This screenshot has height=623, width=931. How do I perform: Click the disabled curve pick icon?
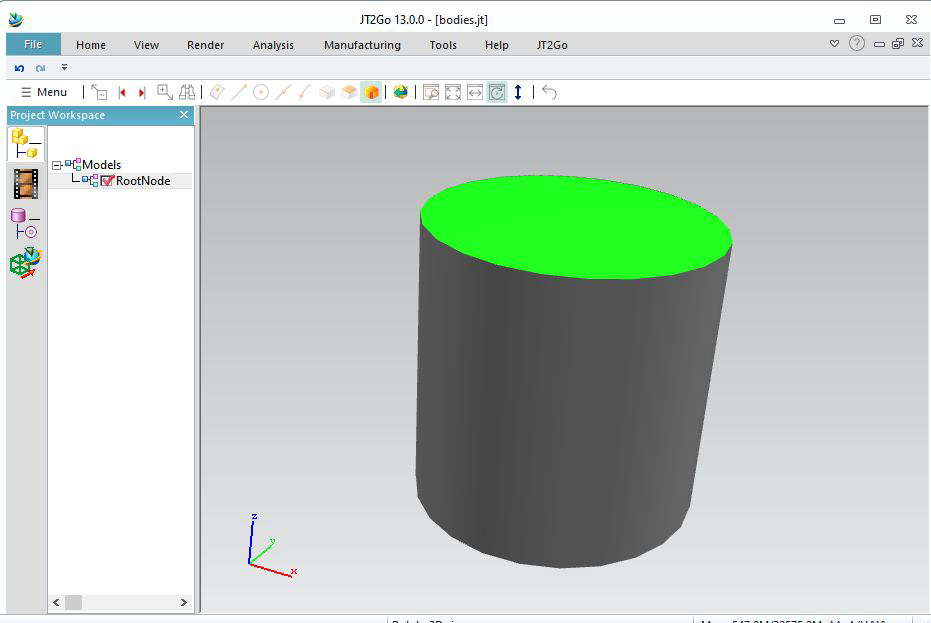(305, 92)
